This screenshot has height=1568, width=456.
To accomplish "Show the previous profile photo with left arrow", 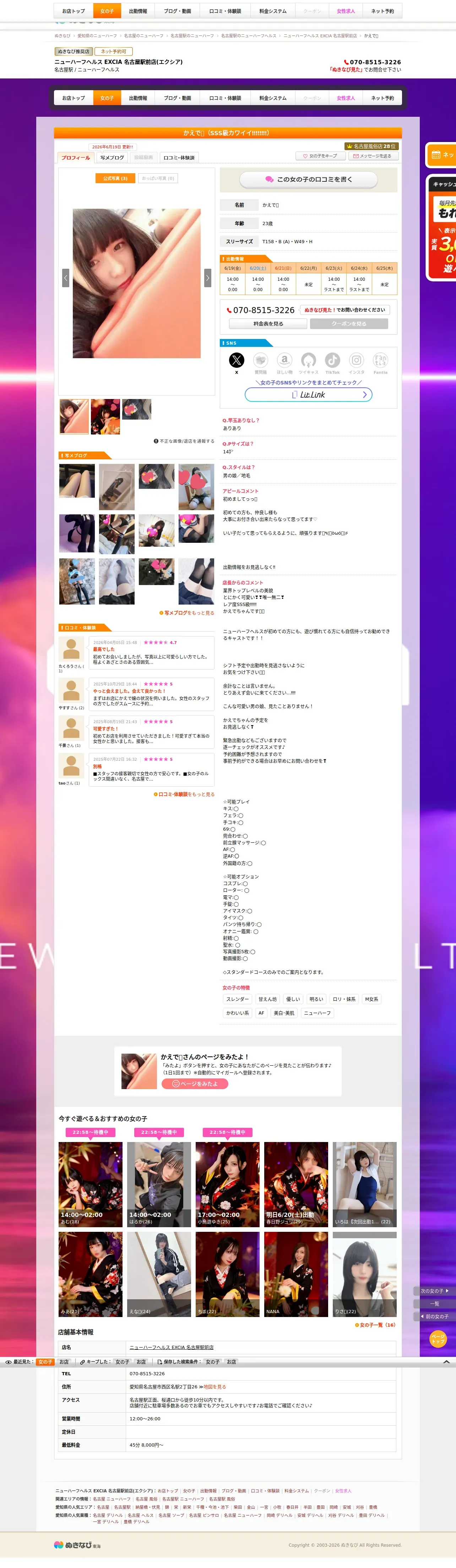I will tap(66, 278).
